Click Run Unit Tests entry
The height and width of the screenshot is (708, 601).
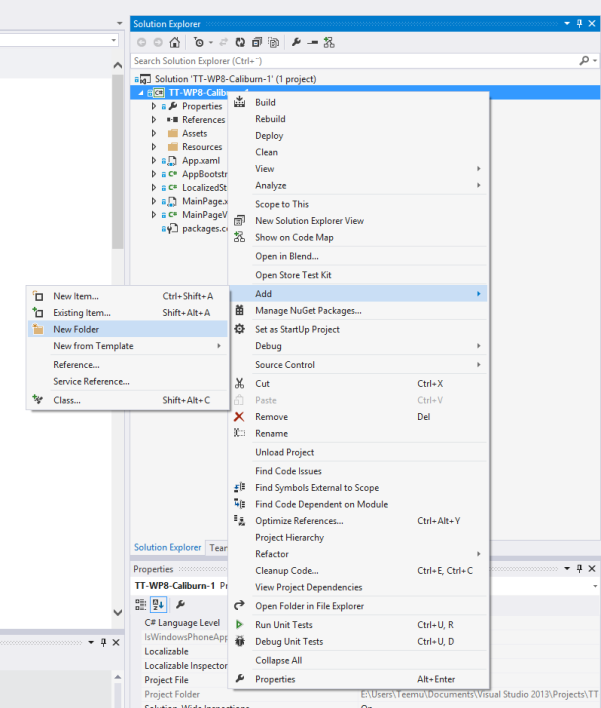point(360,625)
